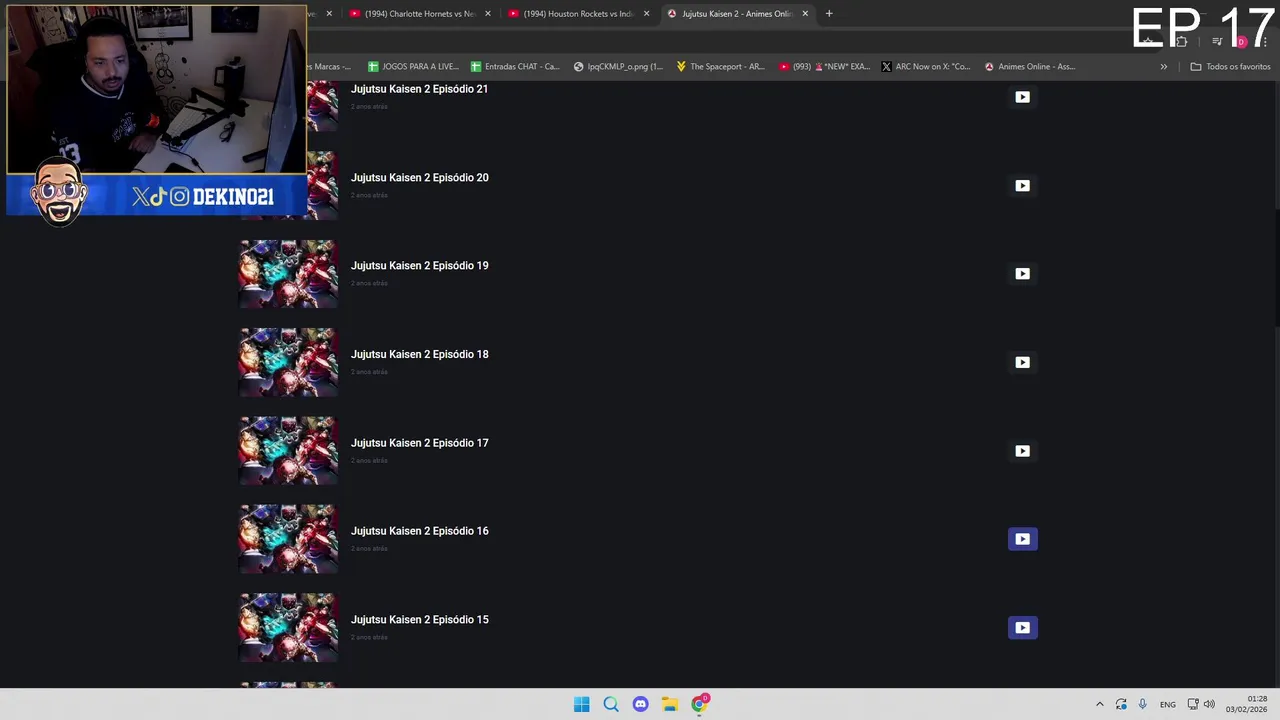Close the Jujutsu Kaisen 2 tab

[805, 14]
